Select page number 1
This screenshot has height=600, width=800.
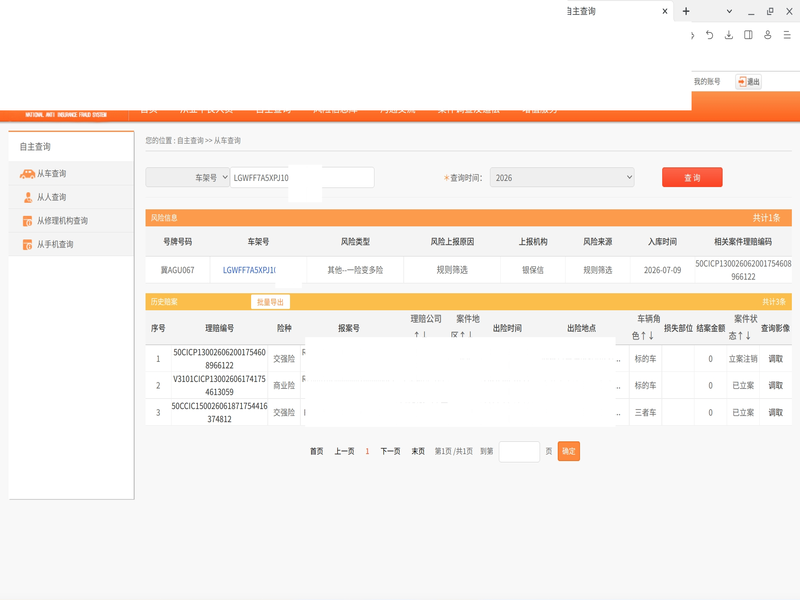367,452
